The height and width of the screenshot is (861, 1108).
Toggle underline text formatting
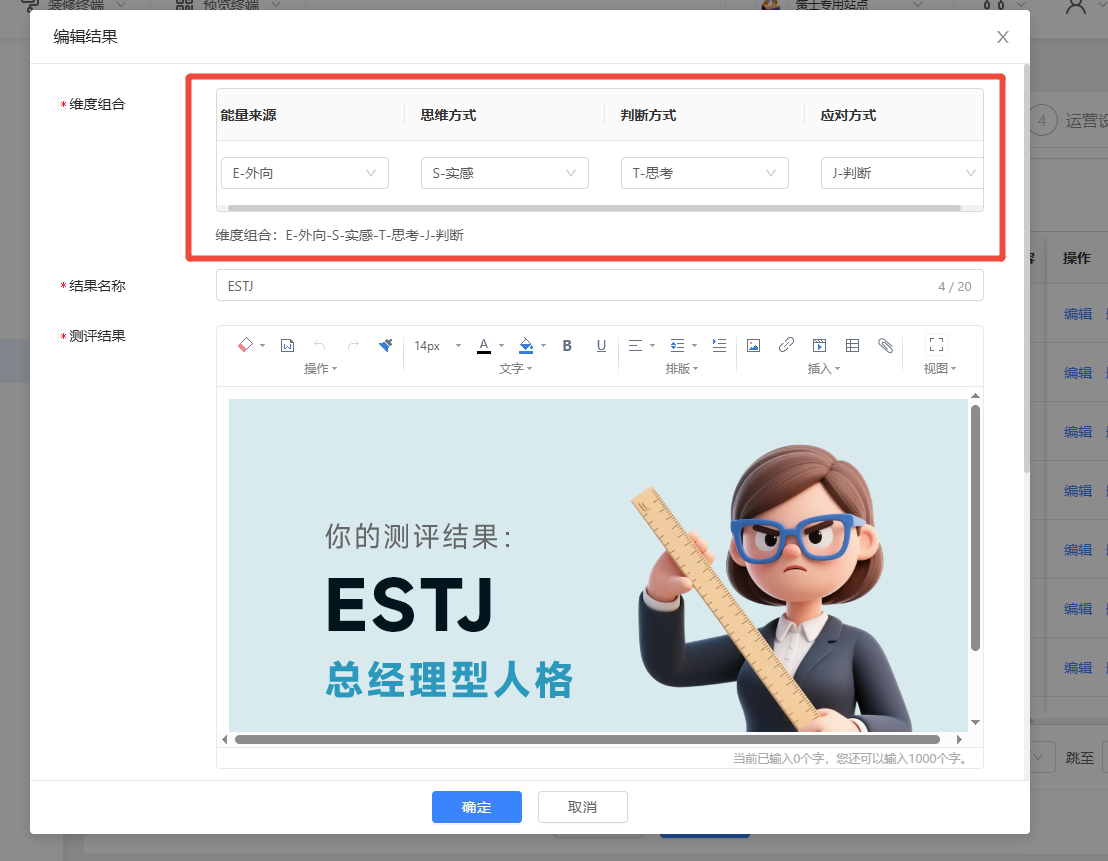pyautogui.click(x=601, y=345)
